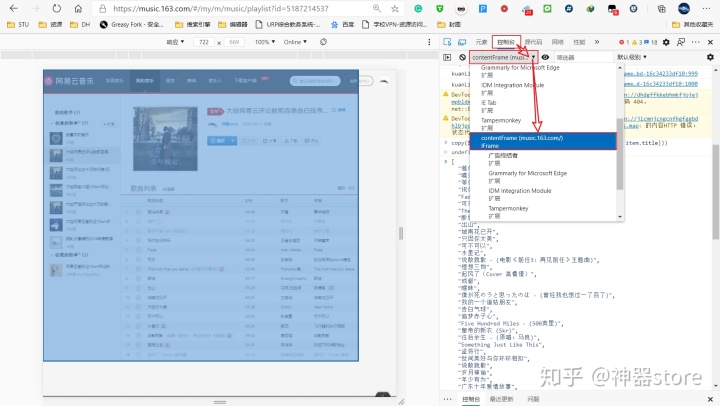Viewport: 720px width, 406px height.
Task: Select Console tab in bottom drawer
Action: click(x=471, y=399)
